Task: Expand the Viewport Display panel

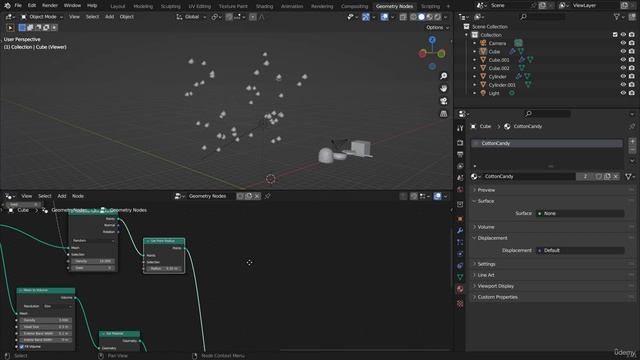Action: pyautogui.click(x=496, y=286)
